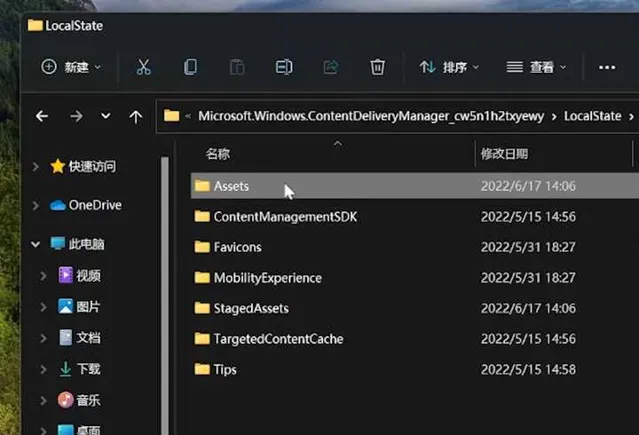Select the StagedAssets folder
The width and height of the screenshot is (639, 435).
(415, 308)
